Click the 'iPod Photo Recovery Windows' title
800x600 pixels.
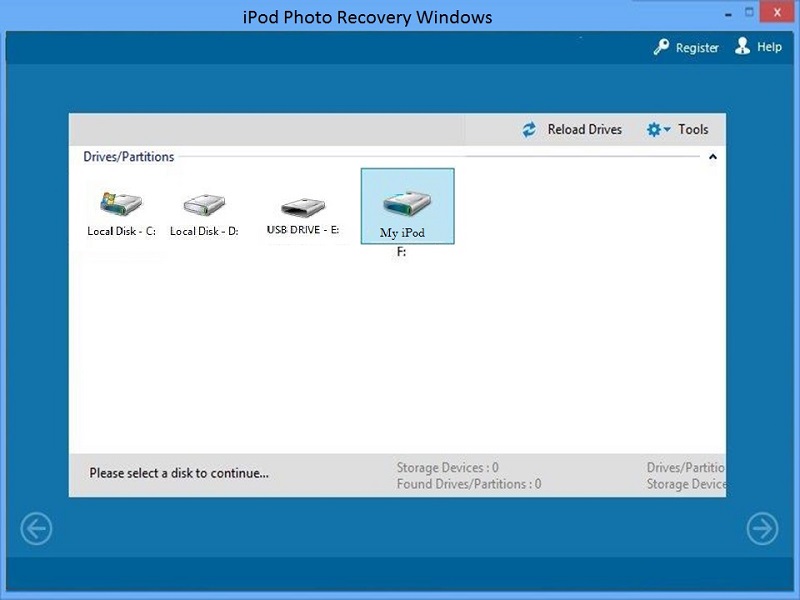point(367,17)
